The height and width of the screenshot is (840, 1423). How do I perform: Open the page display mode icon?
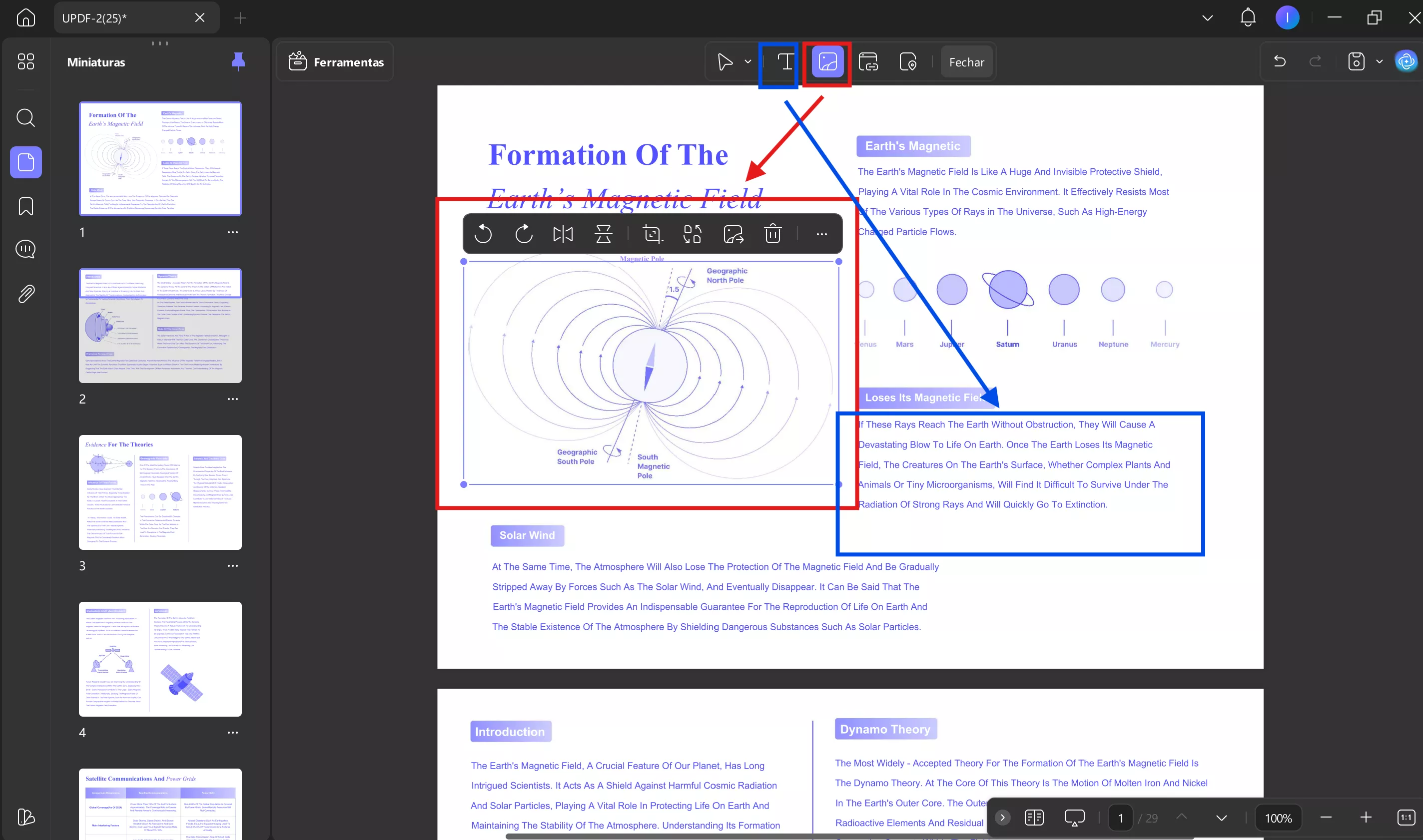pyautogui.click(x=1035, y=818)
